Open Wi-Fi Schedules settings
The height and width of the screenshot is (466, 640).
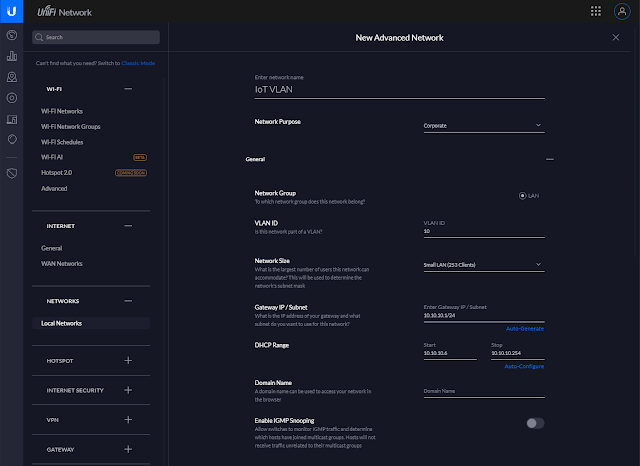(x=62, y=142)
